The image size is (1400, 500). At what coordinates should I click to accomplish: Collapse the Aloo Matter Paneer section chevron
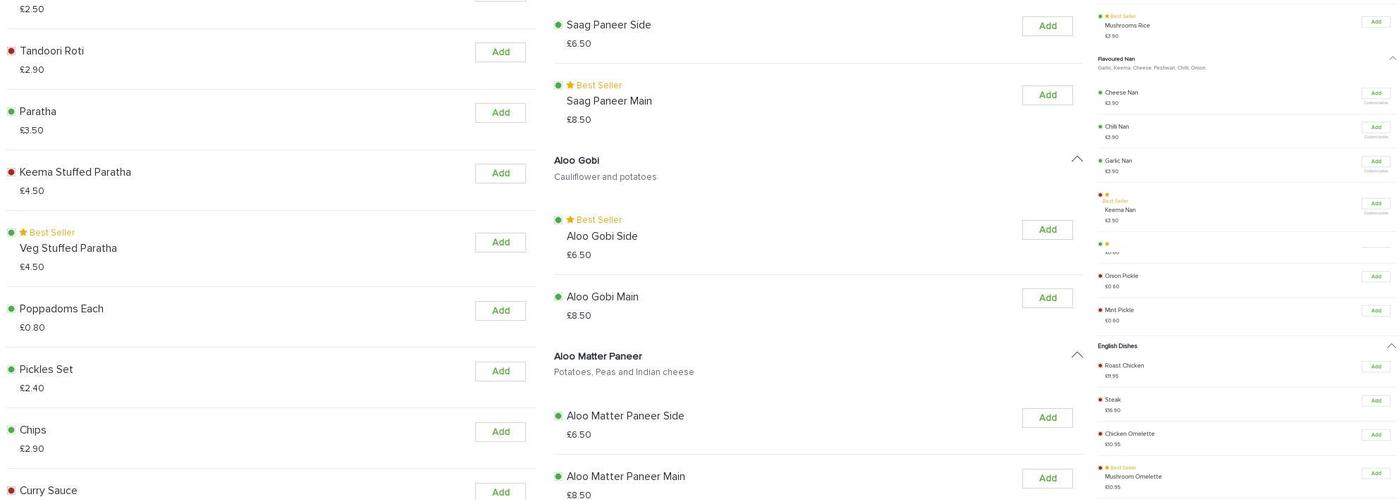(x=1077, y=355)
